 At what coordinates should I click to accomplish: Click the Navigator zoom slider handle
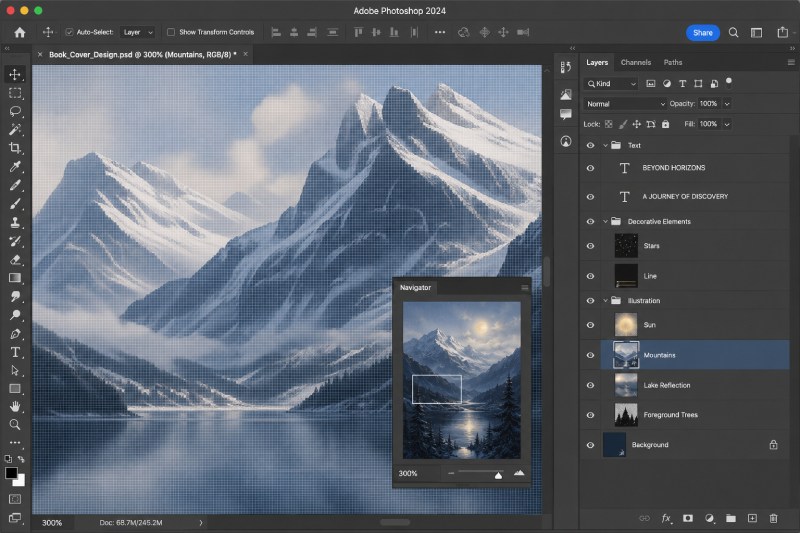point(498,475)
